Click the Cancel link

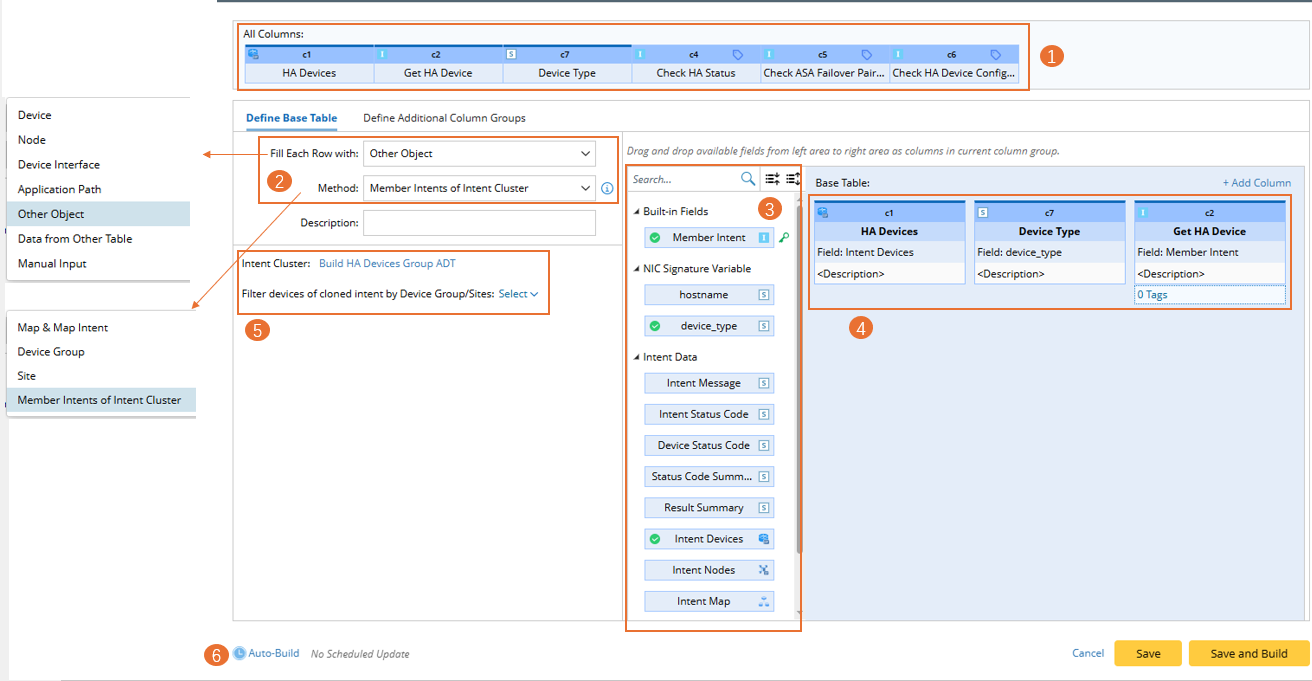(1088, 653)
